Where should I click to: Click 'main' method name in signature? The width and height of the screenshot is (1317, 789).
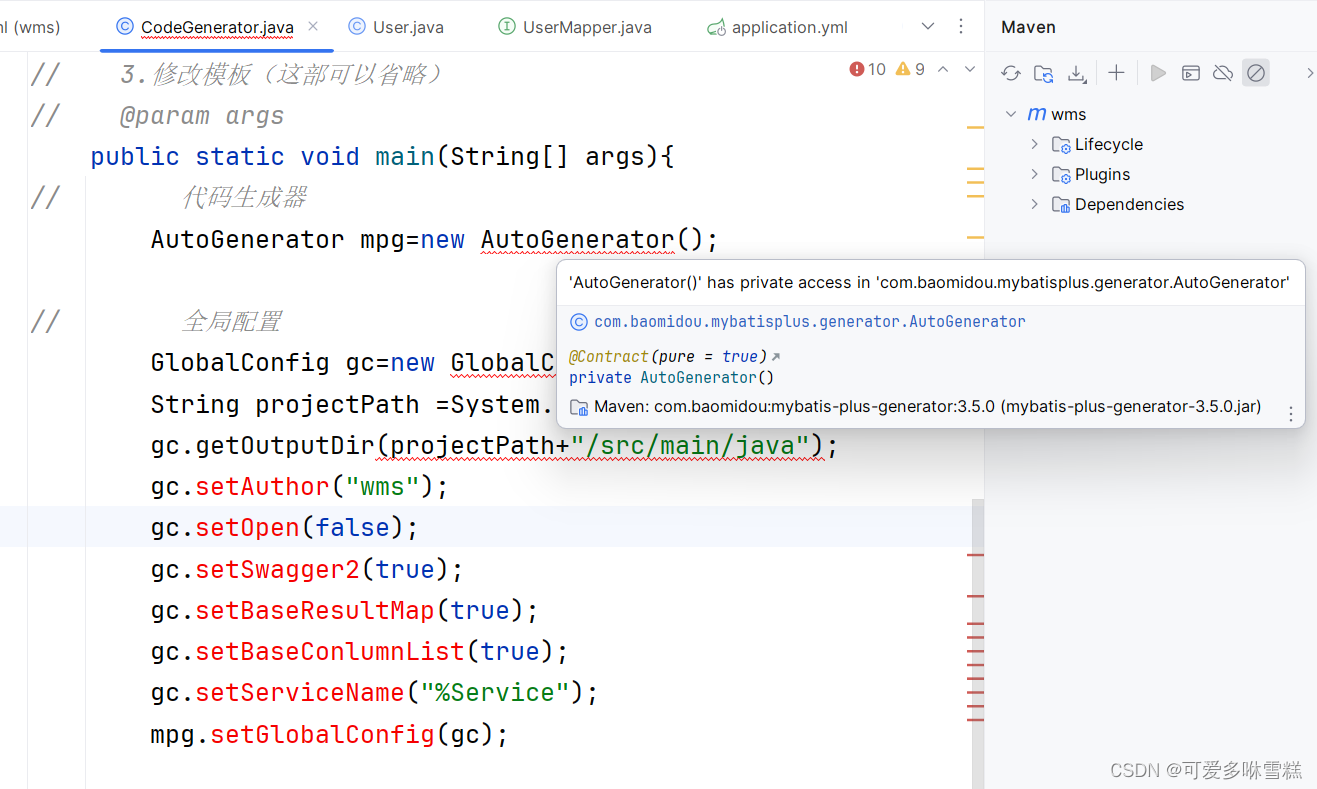[x=405, y=157]
